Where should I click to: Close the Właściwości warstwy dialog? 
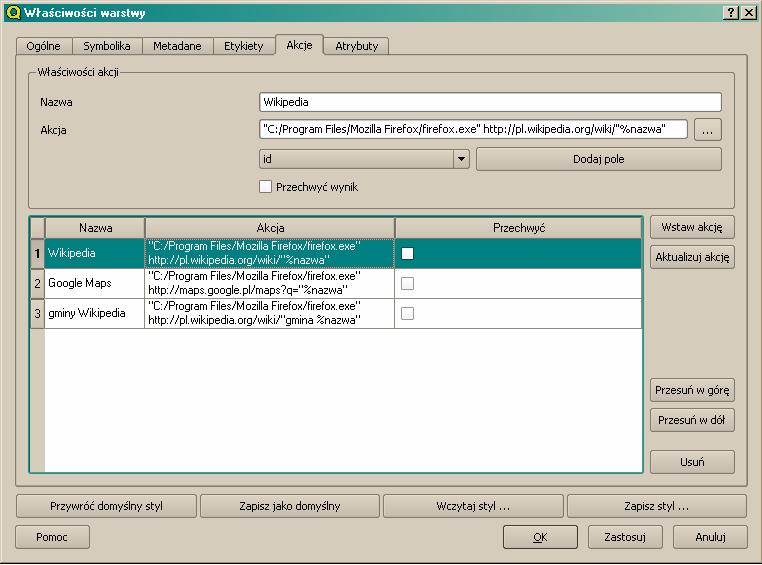point(749,13)
